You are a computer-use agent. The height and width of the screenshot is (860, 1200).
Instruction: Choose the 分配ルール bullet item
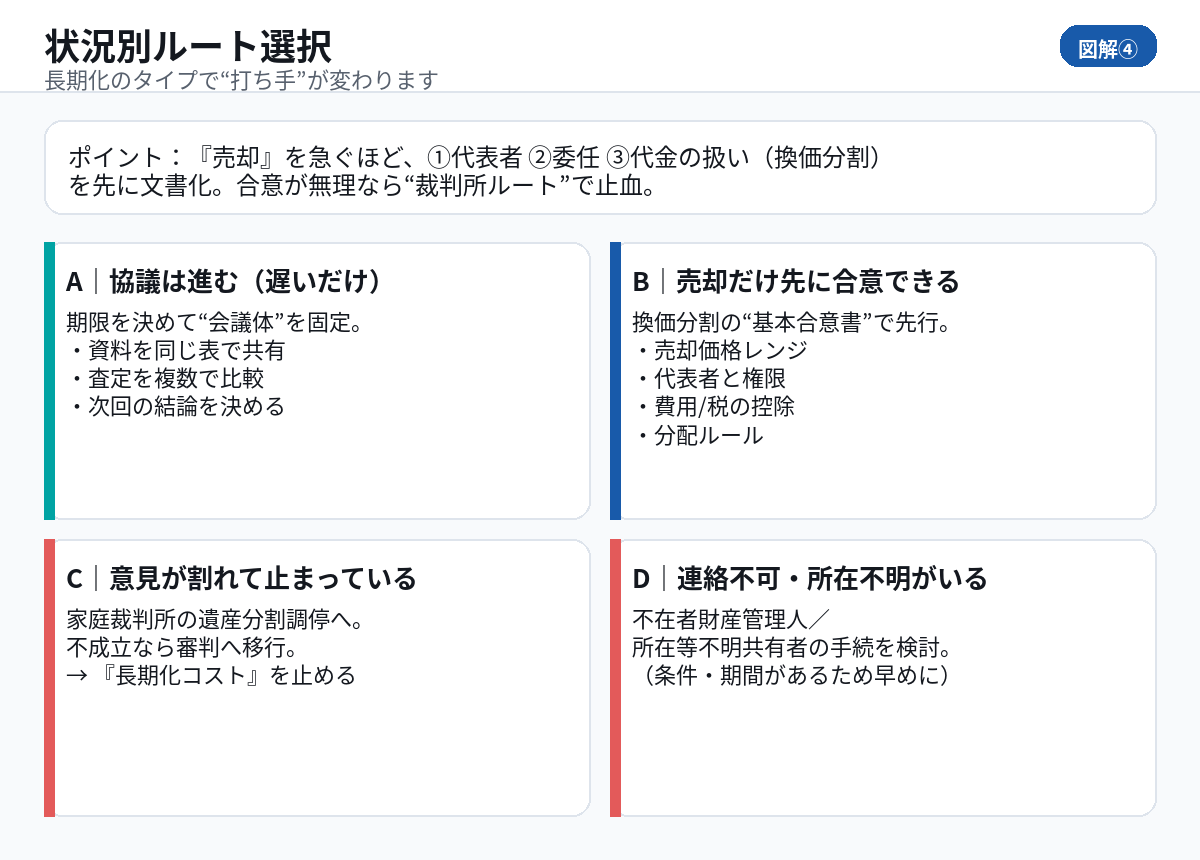click(x=699, y=436)
